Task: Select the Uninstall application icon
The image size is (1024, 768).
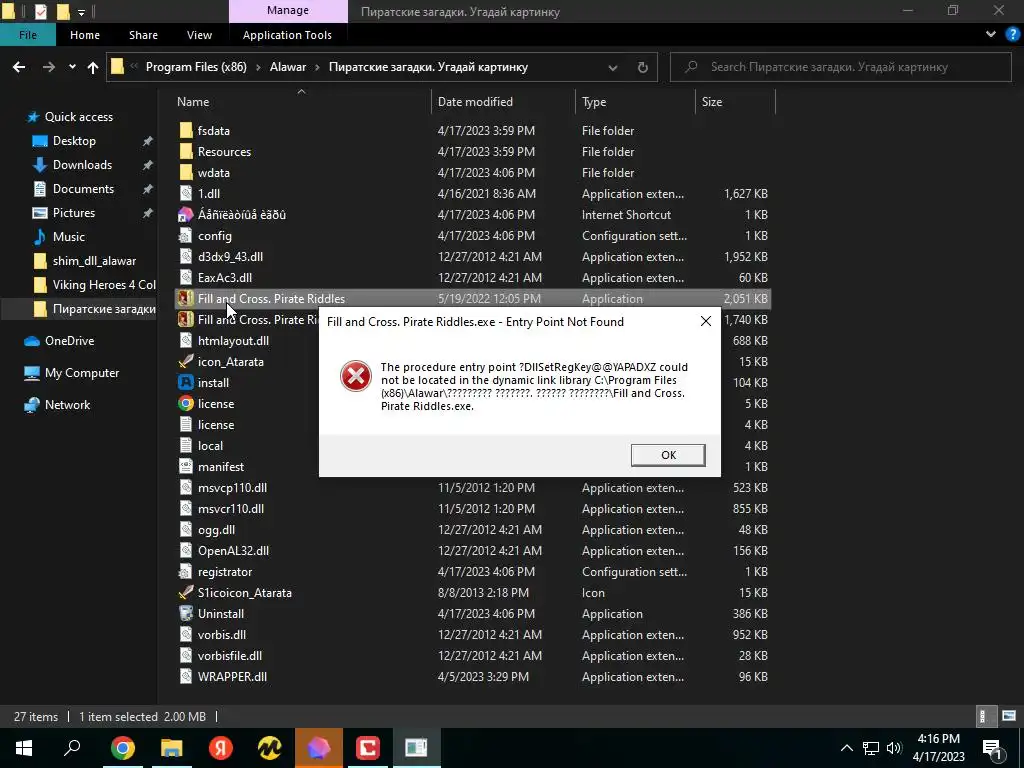Action: [186, 613]
